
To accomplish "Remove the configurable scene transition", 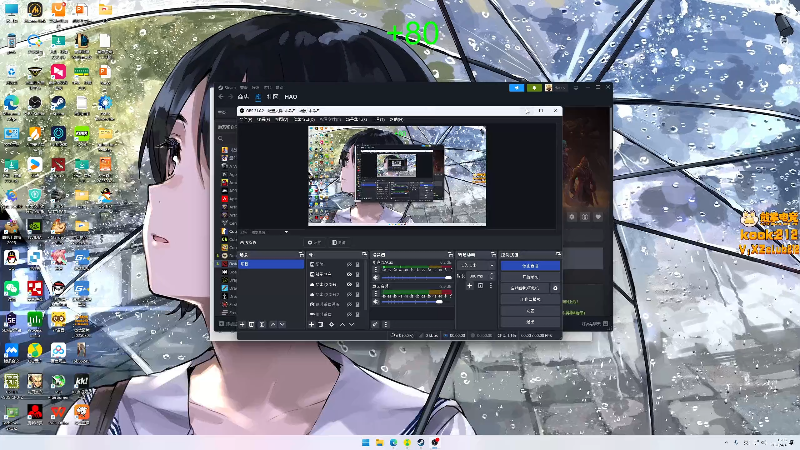I will click(x=480, y=286).
